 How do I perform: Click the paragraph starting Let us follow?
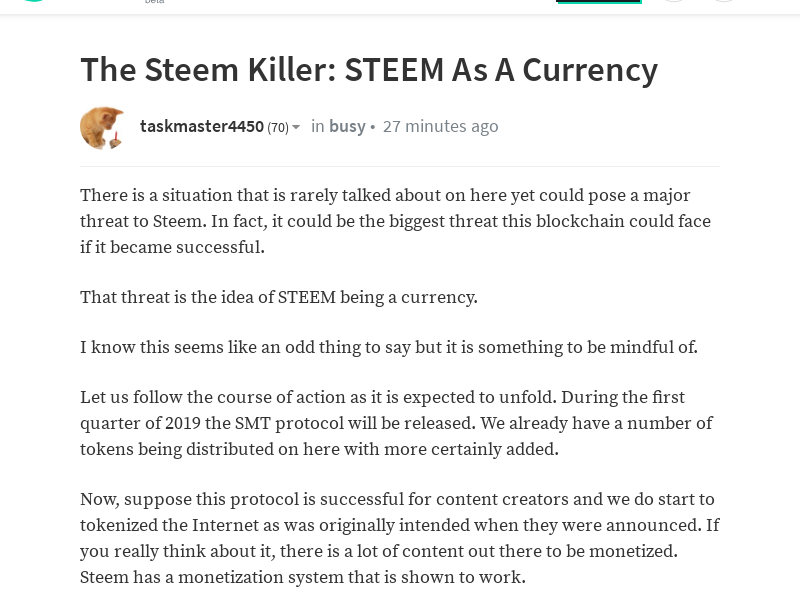396,423
